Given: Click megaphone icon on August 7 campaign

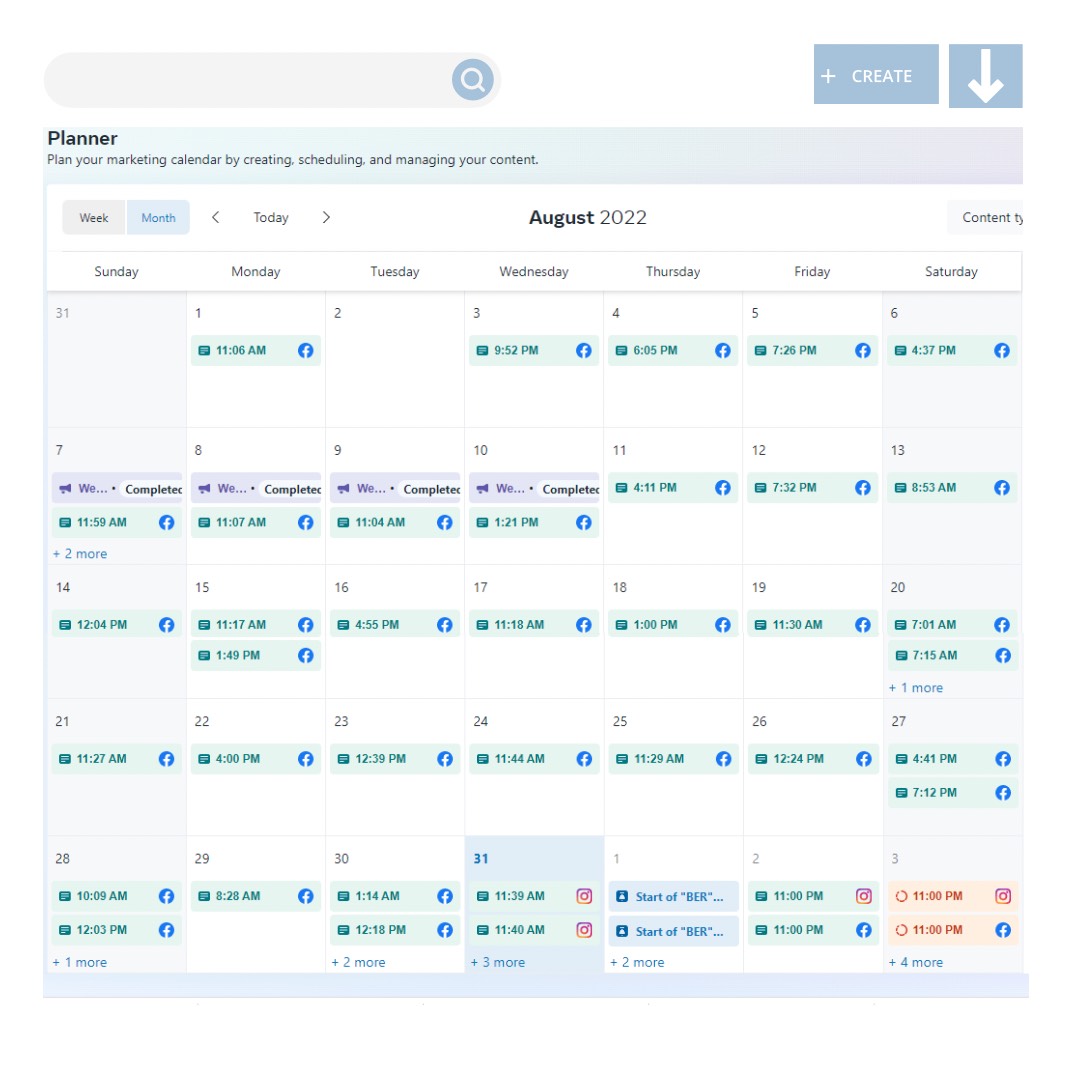Looking at the screenshot, I should 65,488.
